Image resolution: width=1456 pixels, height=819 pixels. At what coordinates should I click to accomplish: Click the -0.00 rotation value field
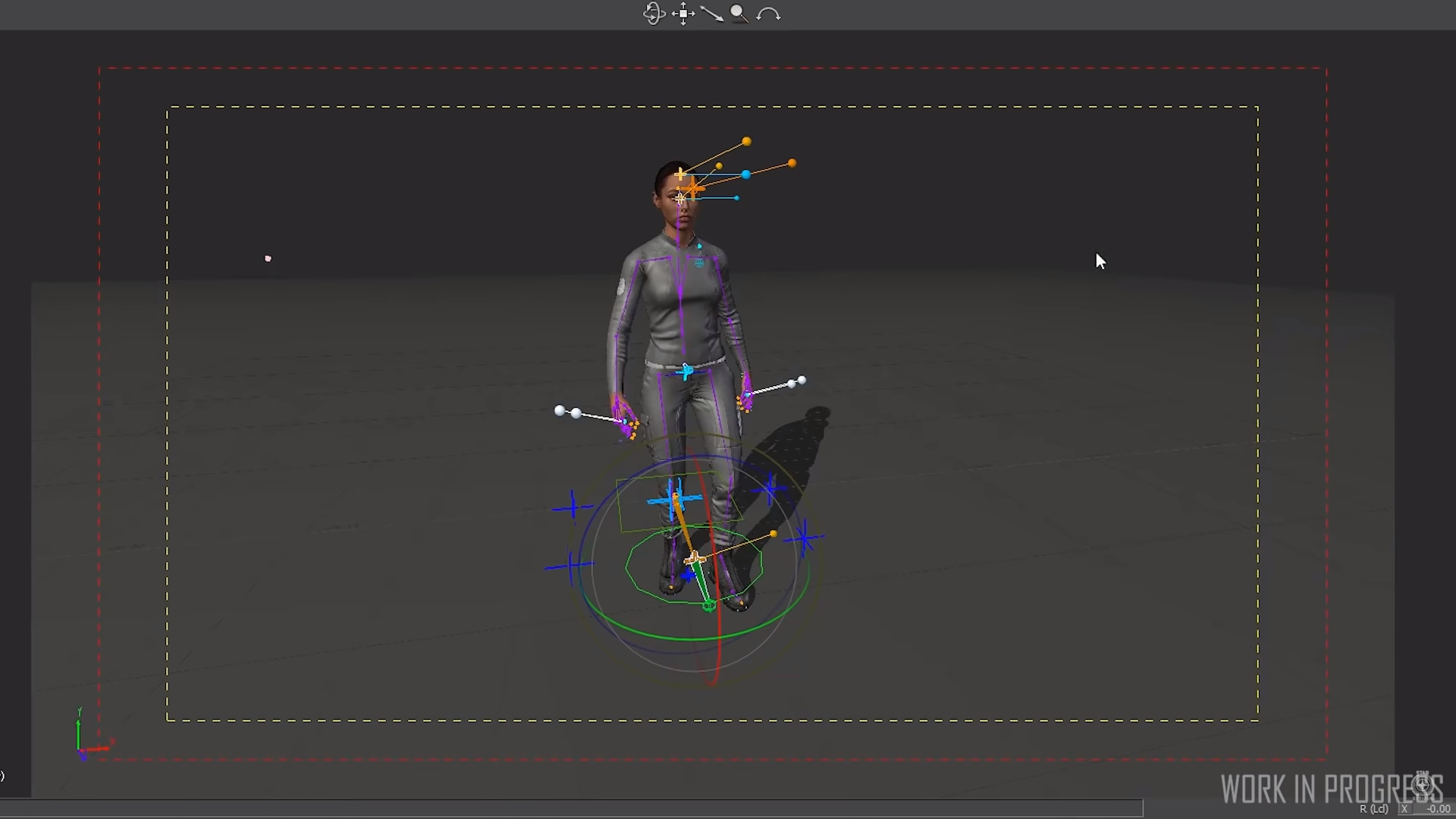tap(1437, 809)
